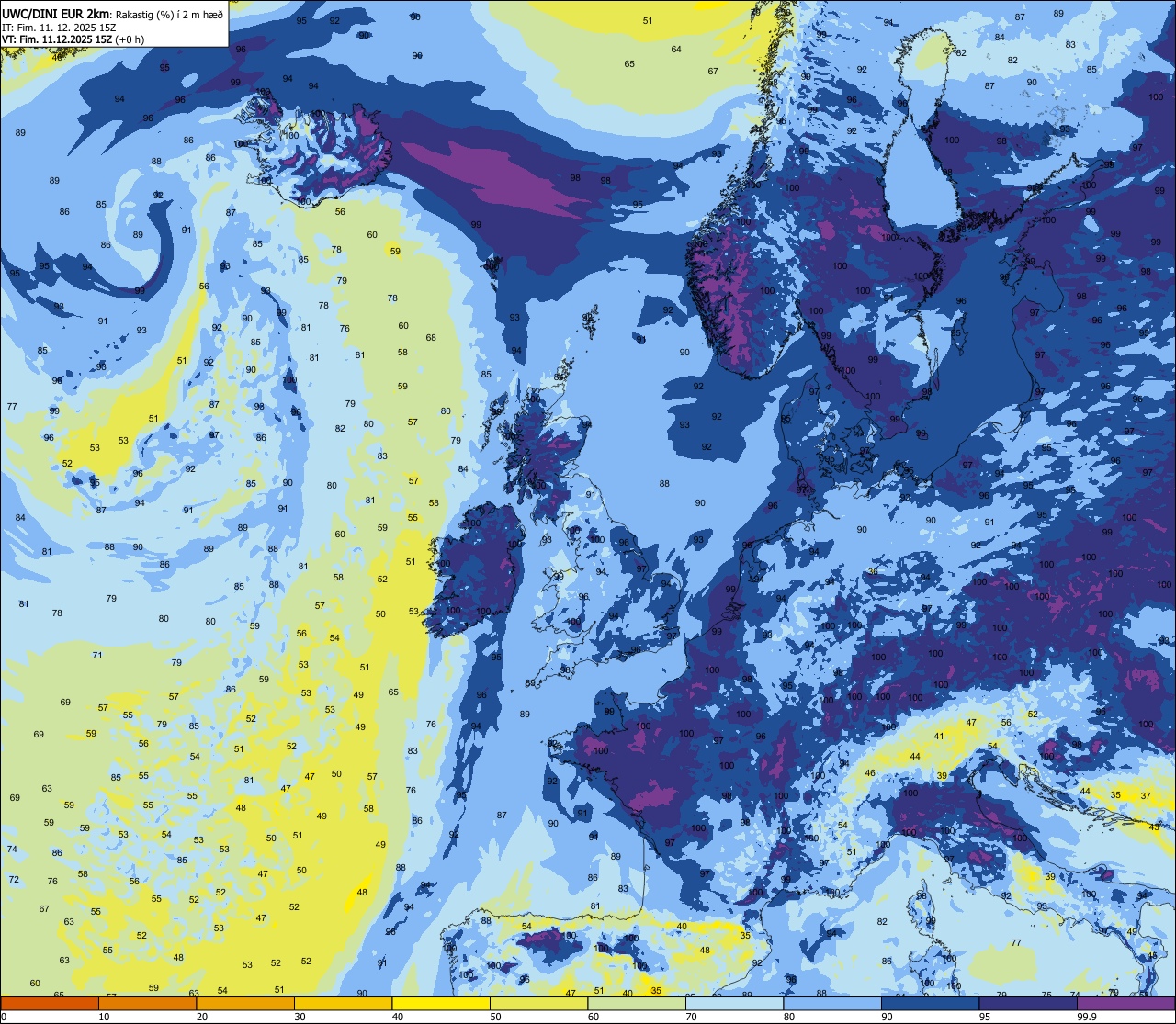The height and width of the screenshot is (1024, 1176).
Task: Click the "VT: Fim. 11.12.2025 15Z" valid time
Action: pos(56,39)
